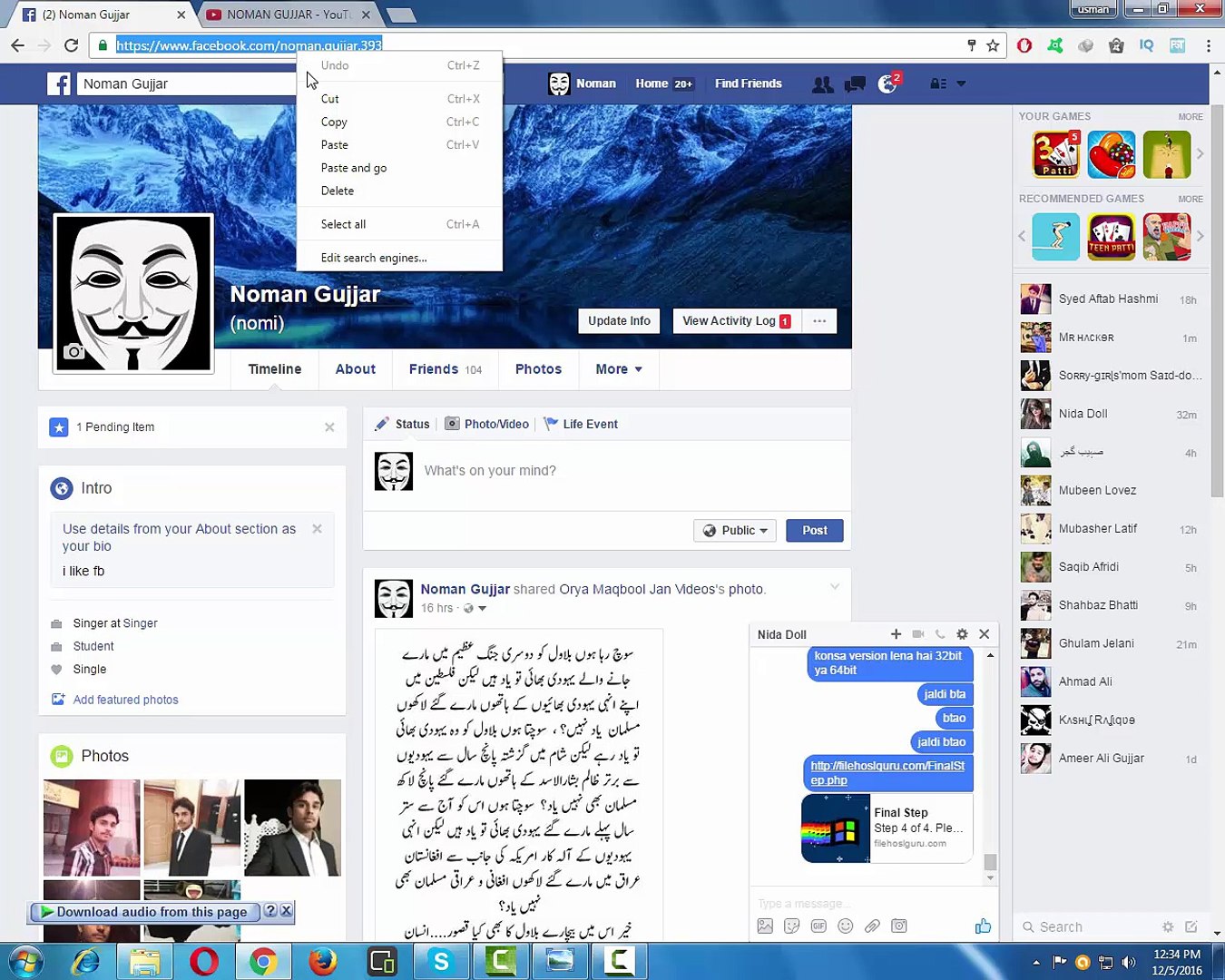
Task: Open Chrome's three-dot menu
Action: (1209, 45)
